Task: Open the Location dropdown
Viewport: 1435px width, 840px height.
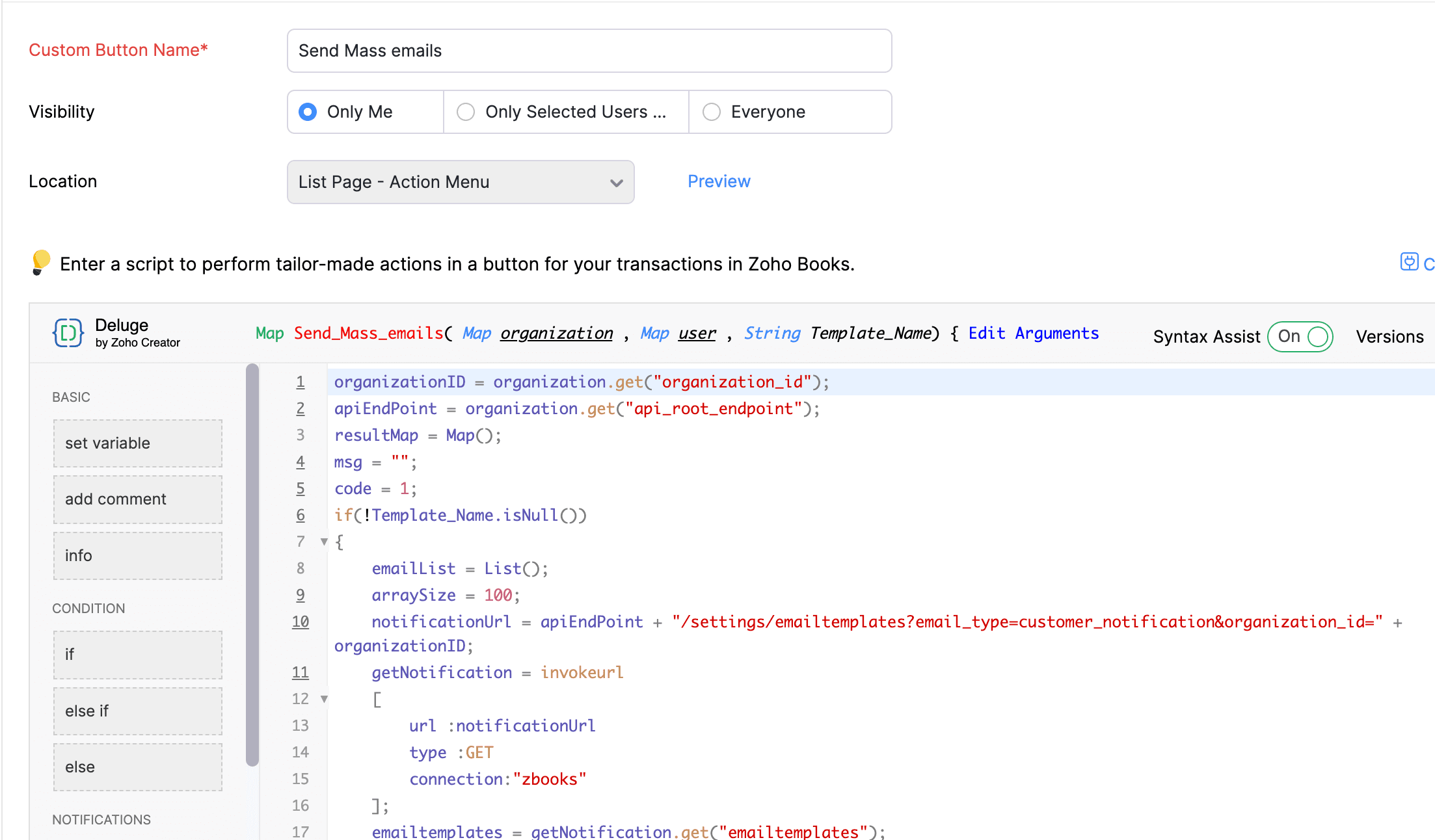Action: (461, 182)
